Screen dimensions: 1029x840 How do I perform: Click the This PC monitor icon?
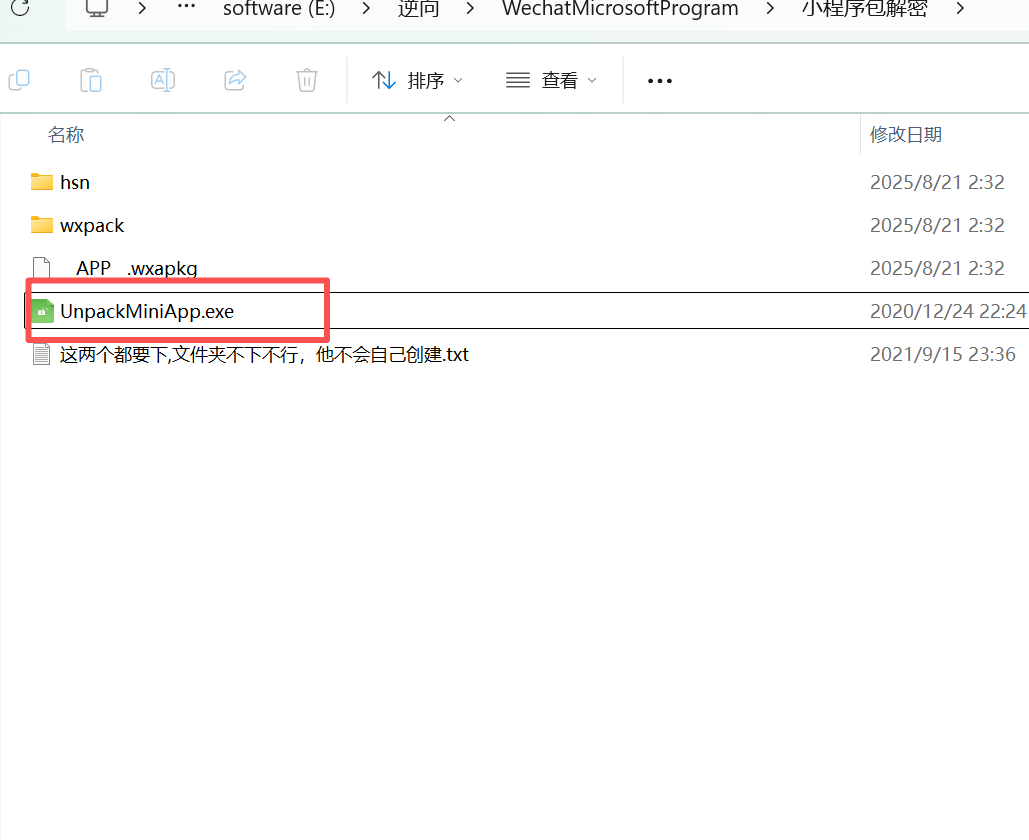point(96,8)
